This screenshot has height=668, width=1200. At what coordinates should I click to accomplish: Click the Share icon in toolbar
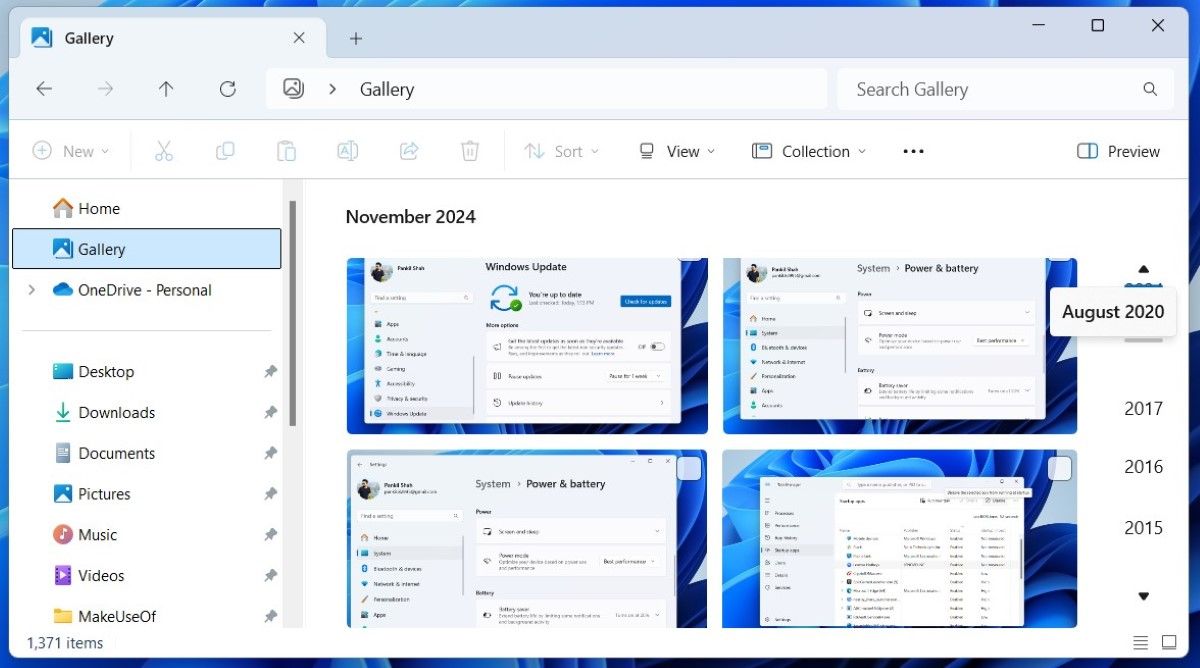click(408, 151)
